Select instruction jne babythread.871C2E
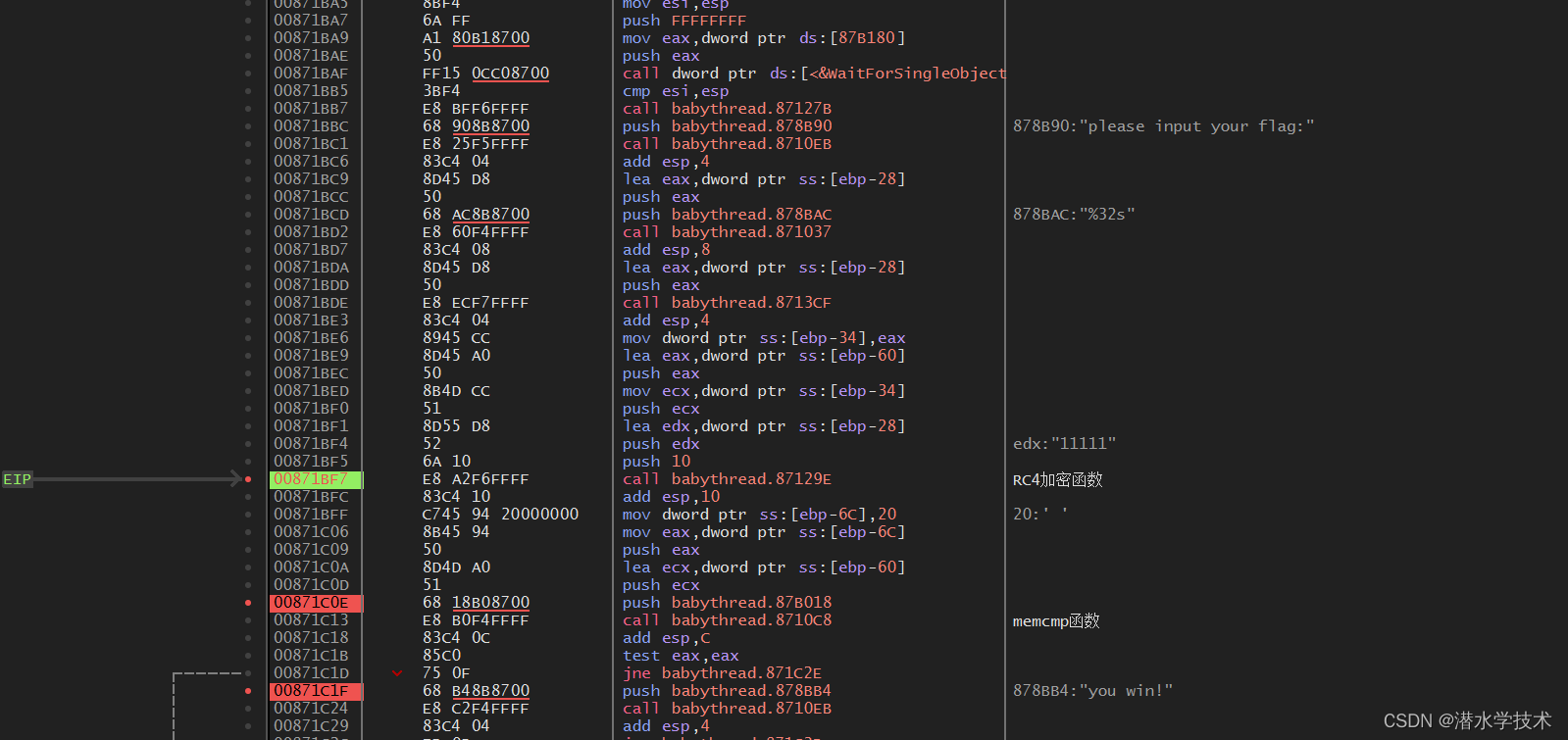 (x=722, y=673)
